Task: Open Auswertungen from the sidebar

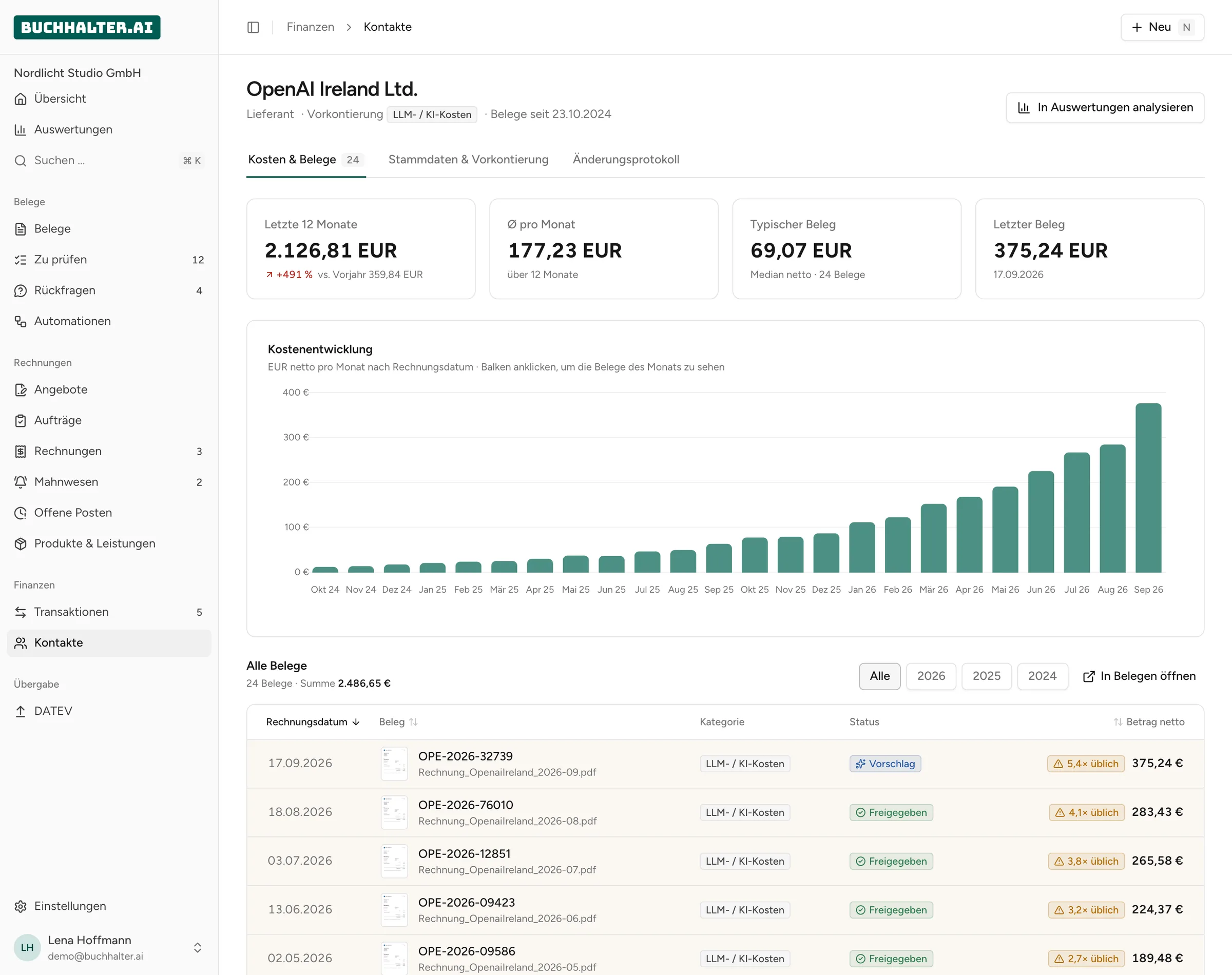Action: [108, 130]
